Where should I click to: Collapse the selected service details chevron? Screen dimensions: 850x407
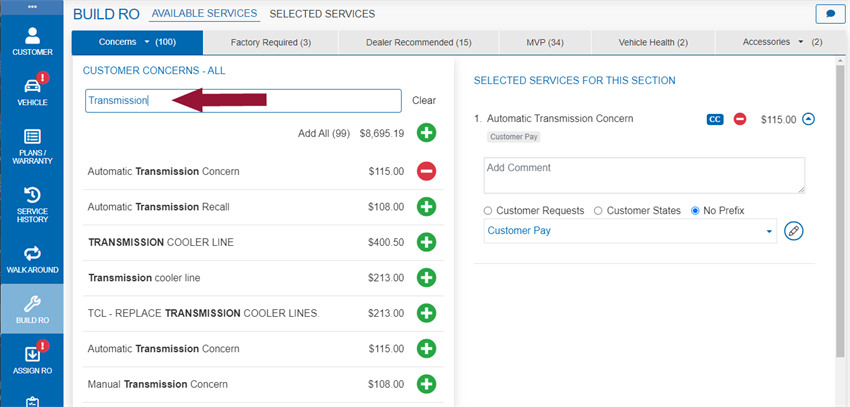click(x=808, y=119)
